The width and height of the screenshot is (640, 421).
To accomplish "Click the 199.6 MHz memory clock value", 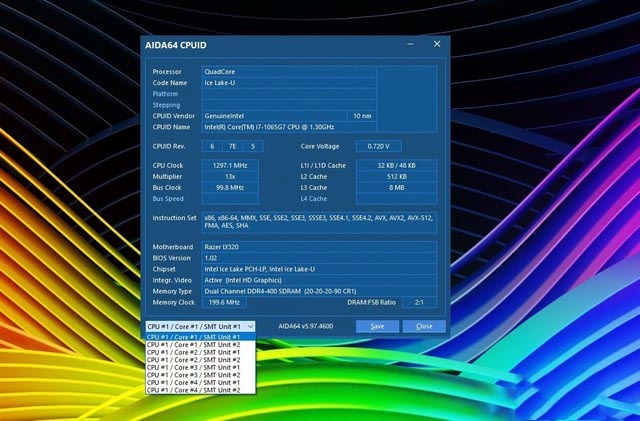I will tap(224, 302).
